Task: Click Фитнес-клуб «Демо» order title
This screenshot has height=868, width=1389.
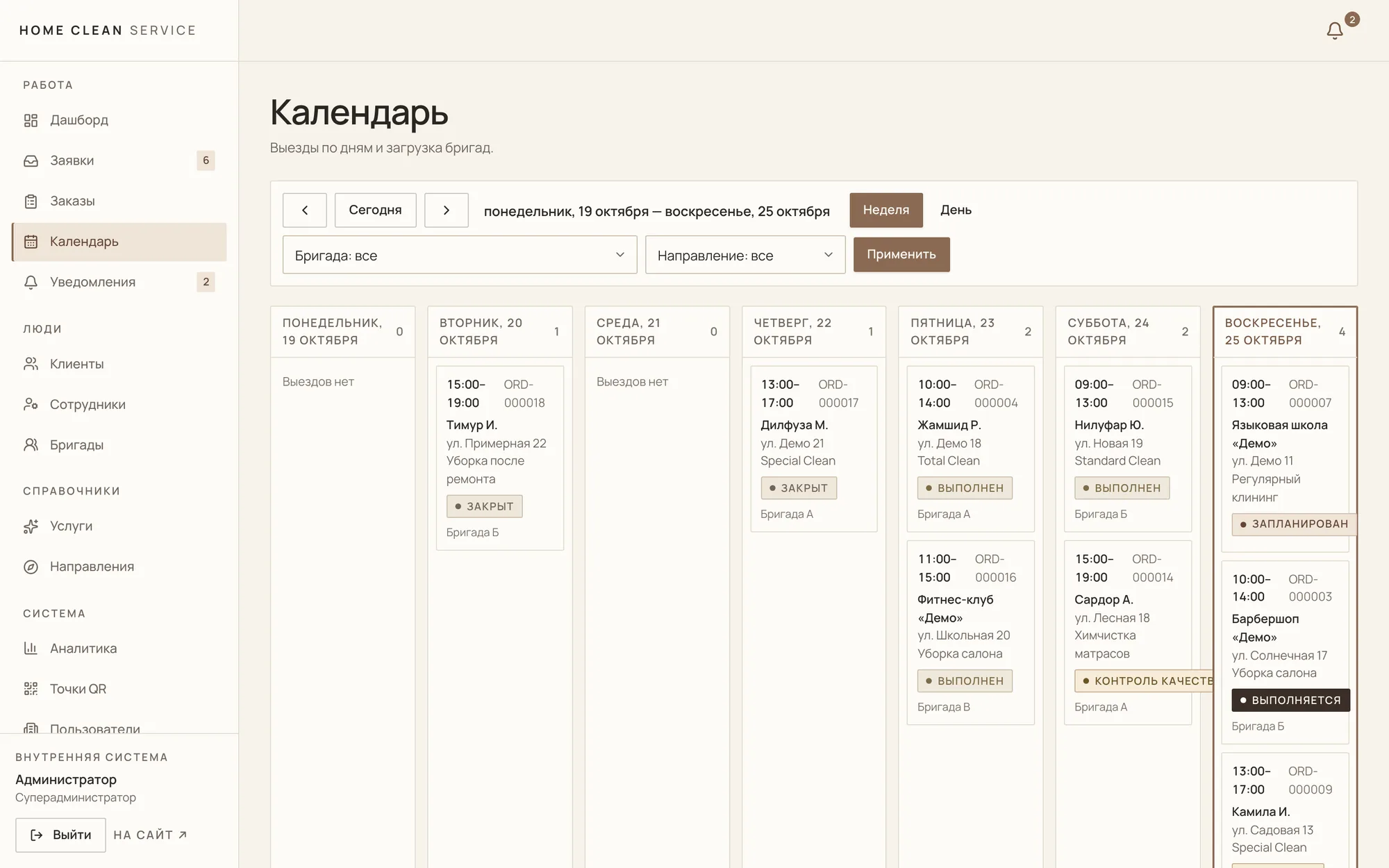Action: pos(956,608)
